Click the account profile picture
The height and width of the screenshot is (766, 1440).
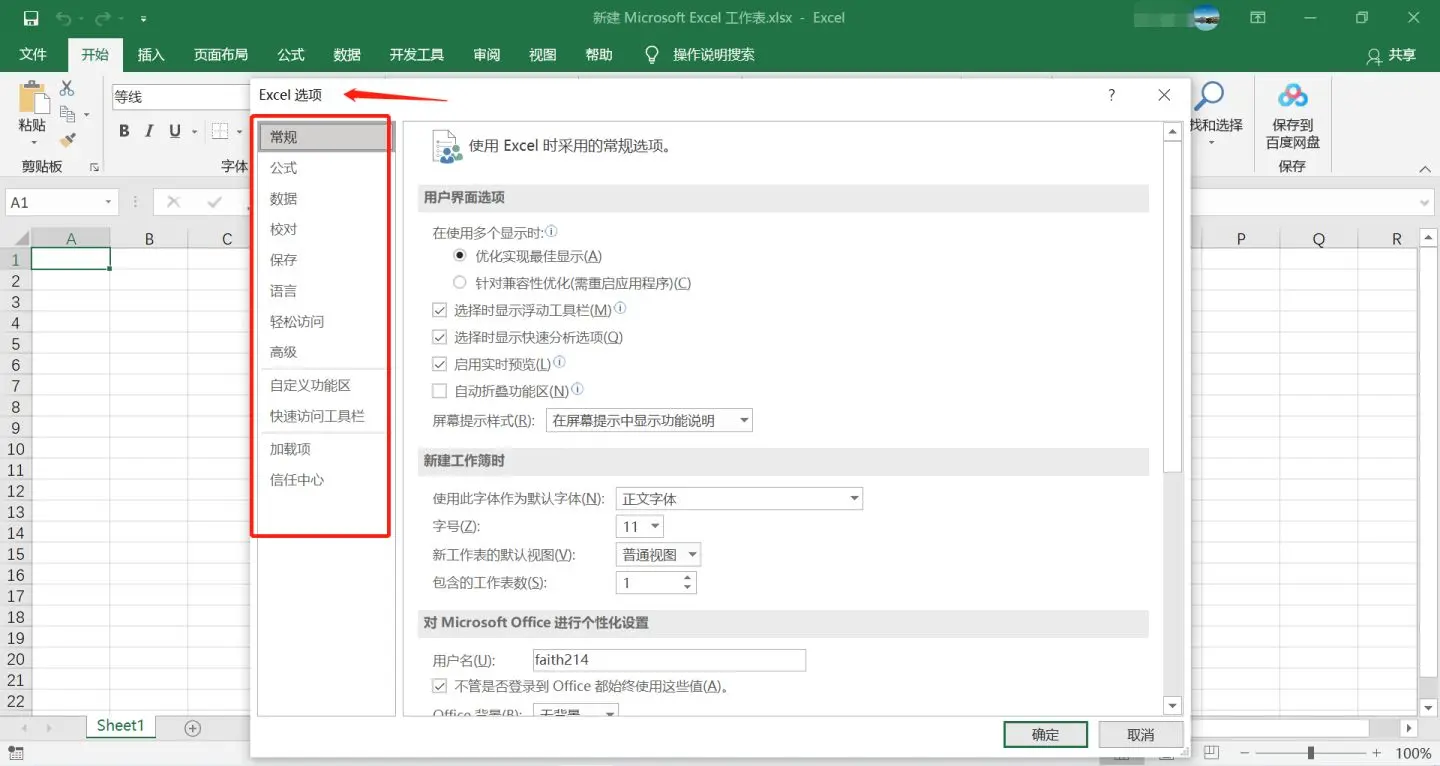(1206, 18)
